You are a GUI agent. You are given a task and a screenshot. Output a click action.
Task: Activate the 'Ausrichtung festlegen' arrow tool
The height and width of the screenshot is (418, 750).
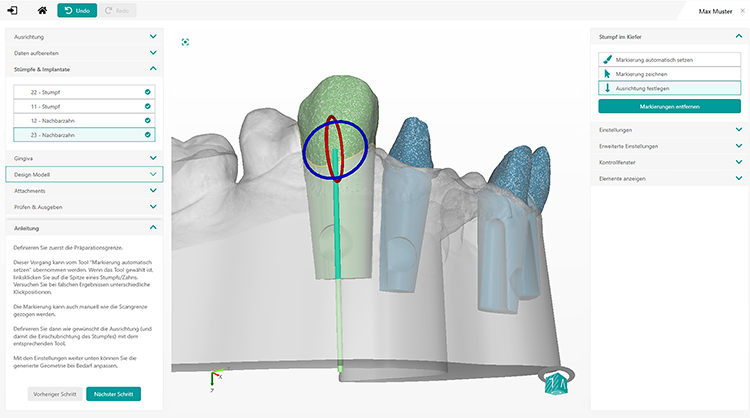668,88
